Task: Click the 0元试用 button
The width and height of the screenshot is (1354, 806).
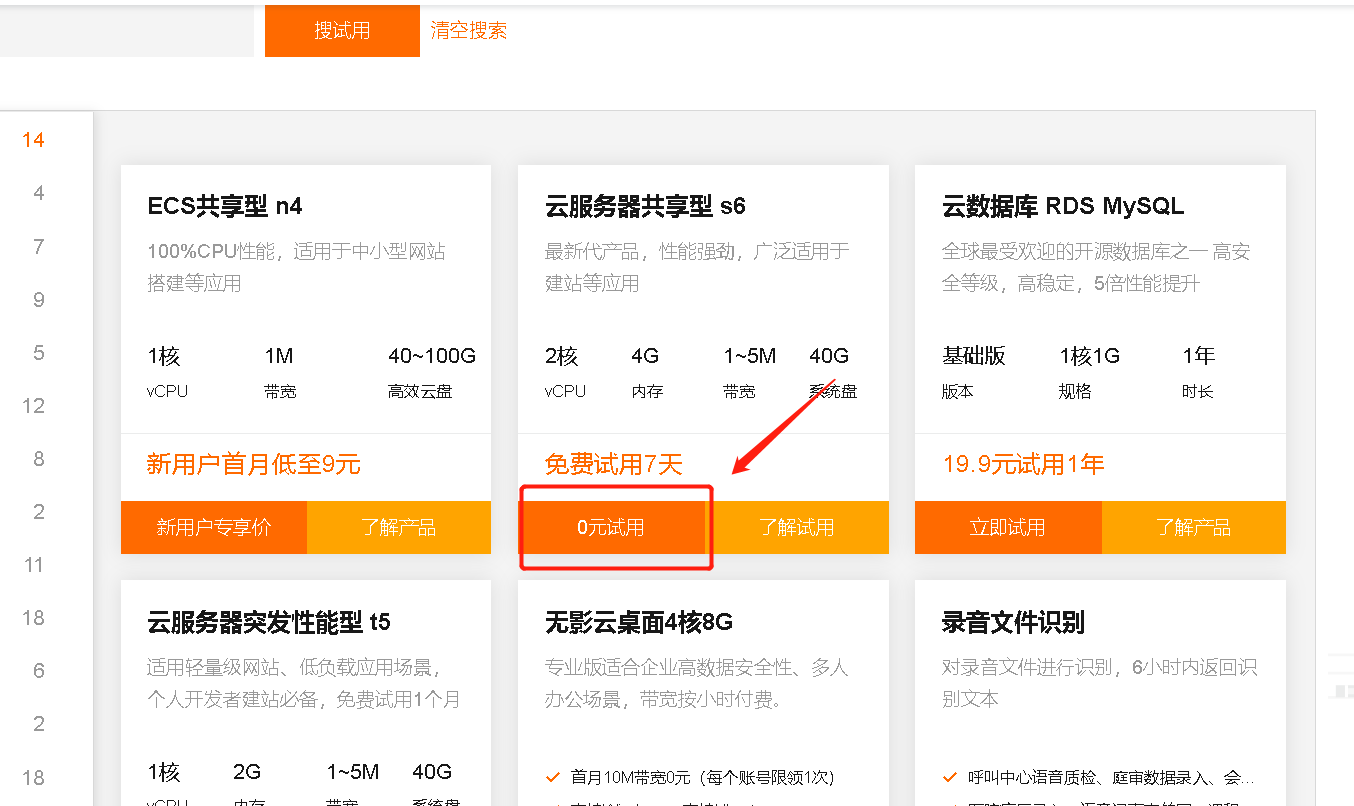Action: point(611,527)
